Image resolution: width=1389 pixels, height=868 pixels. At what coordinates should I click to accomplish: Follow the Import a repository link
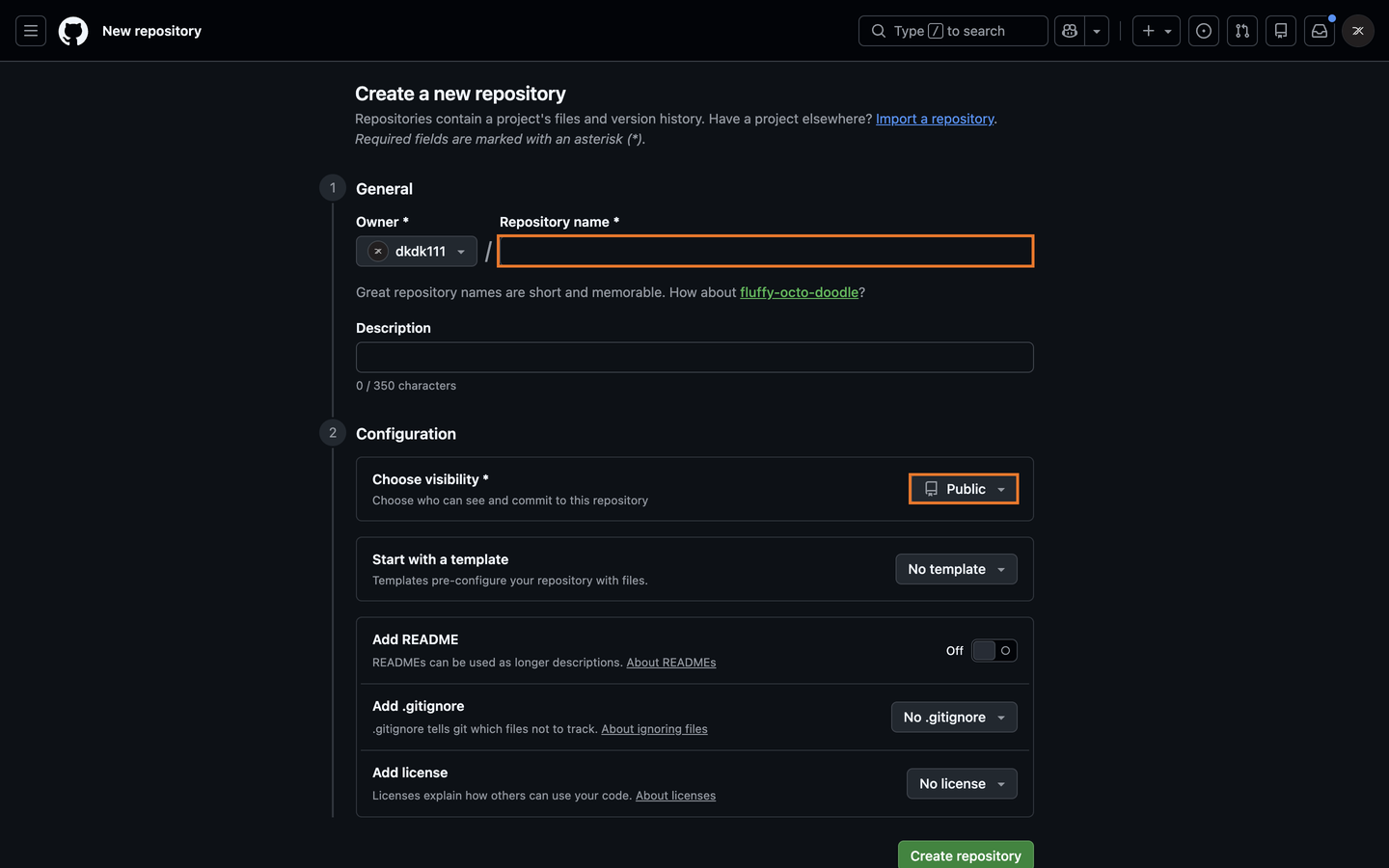pyautogui.click(x=935, y=119)
